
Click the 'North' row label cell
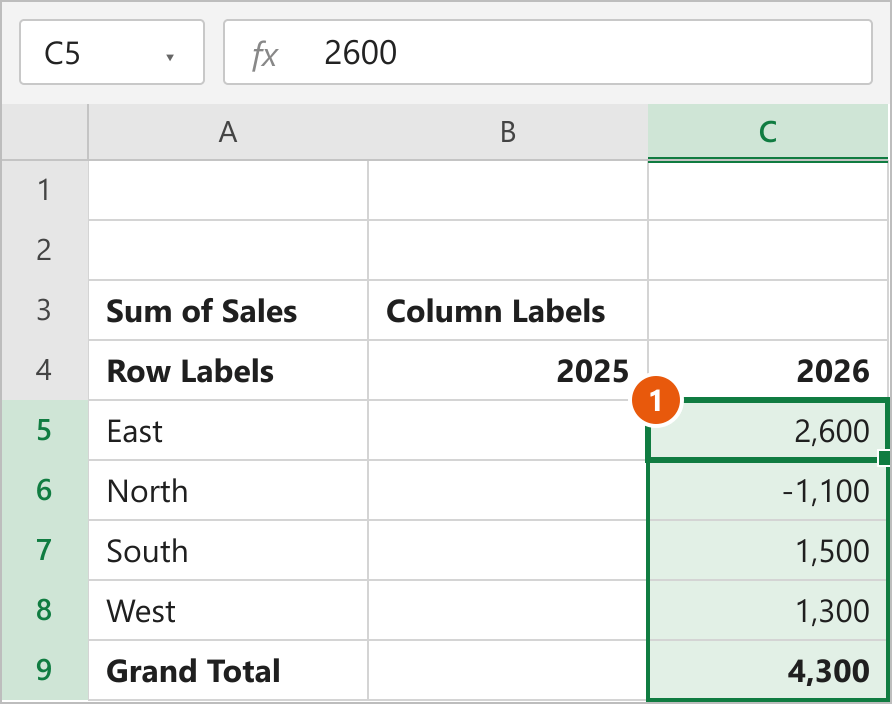coord(228,490)
